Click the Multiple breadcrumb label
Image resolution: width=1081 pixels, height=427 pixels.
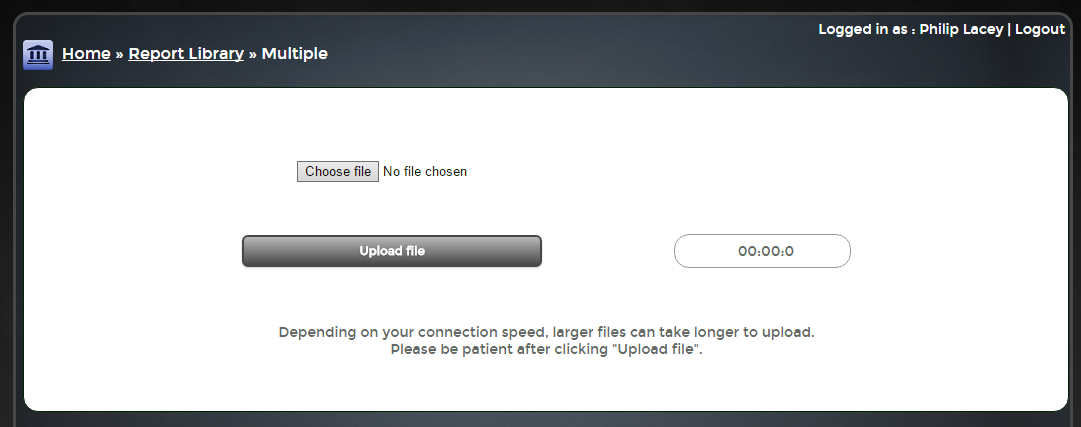(x=294, y=54)
